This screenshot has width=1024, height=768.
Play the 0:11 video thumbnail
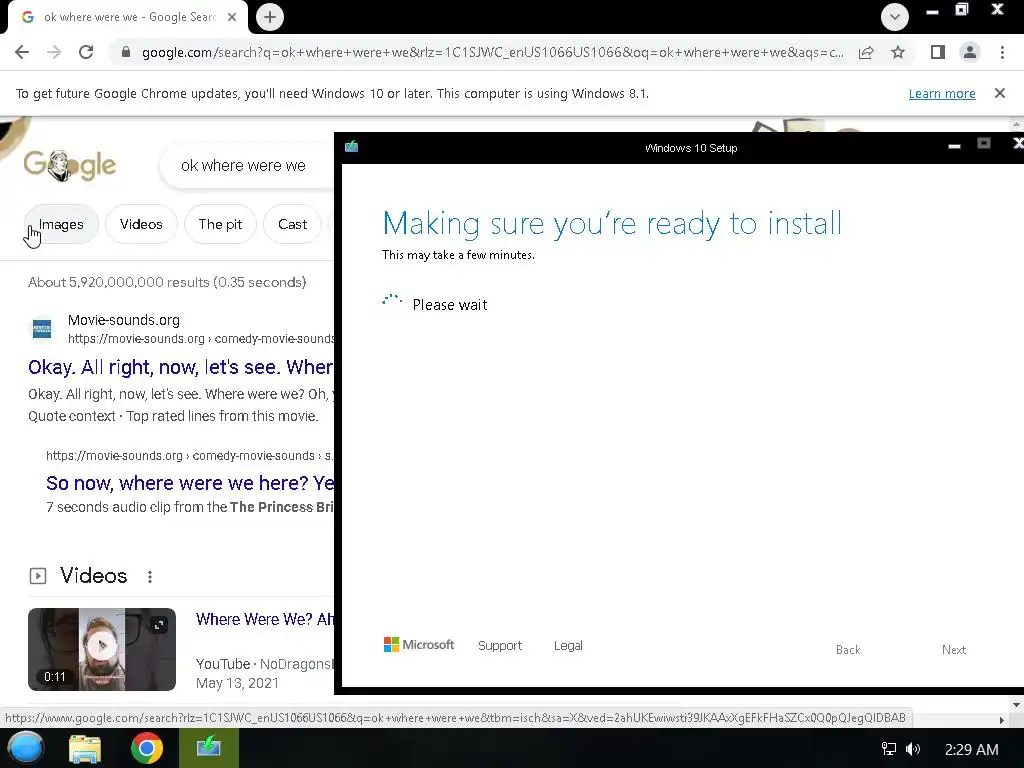[x=102, y=649]
